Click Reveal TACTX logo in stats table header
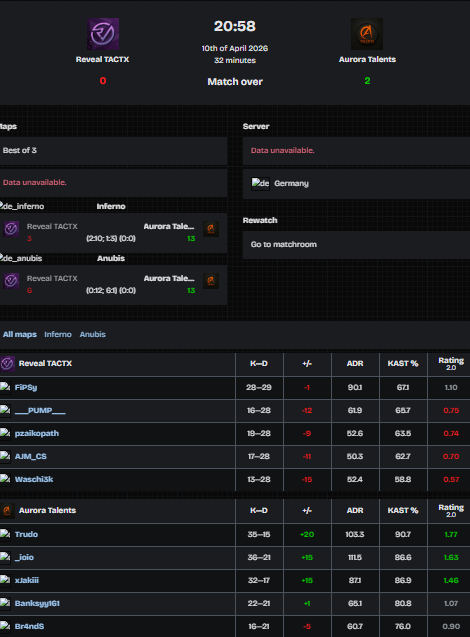This screenshot has height=637, width=470. click(x=7, y=364)
